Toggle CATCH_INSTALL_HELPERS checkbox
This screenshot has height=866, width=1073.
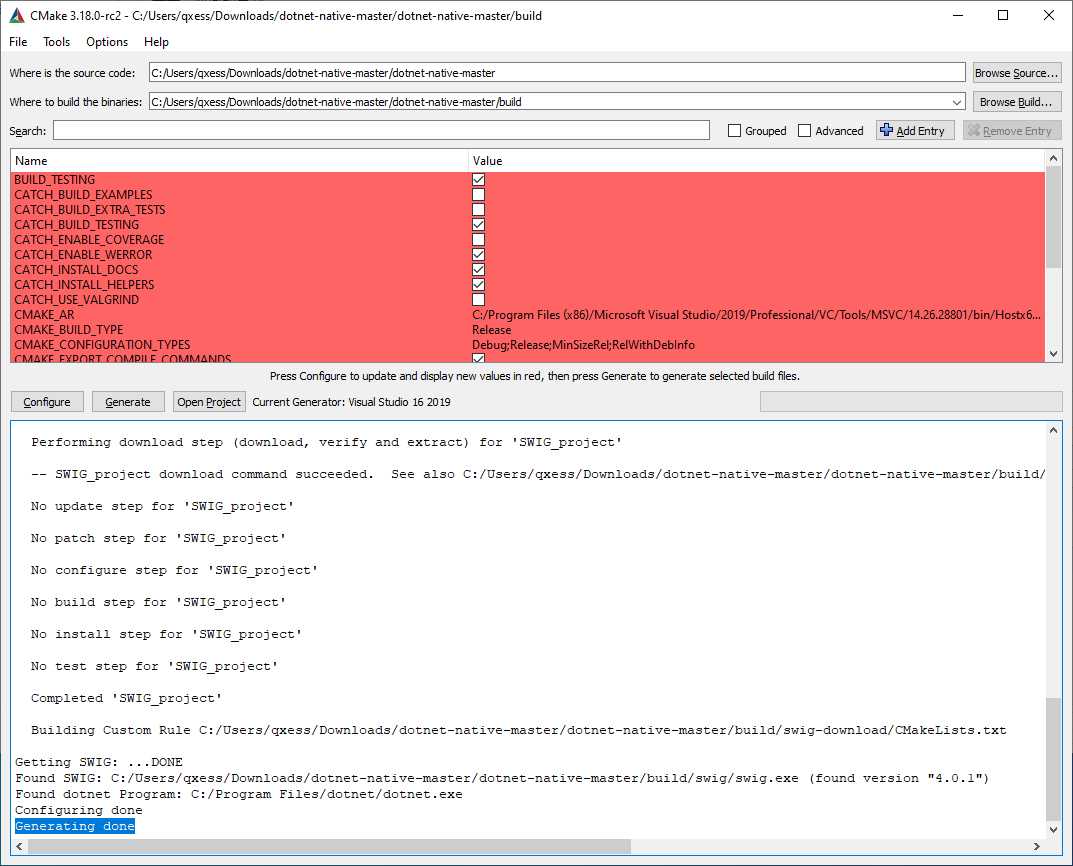click(478, 285)
